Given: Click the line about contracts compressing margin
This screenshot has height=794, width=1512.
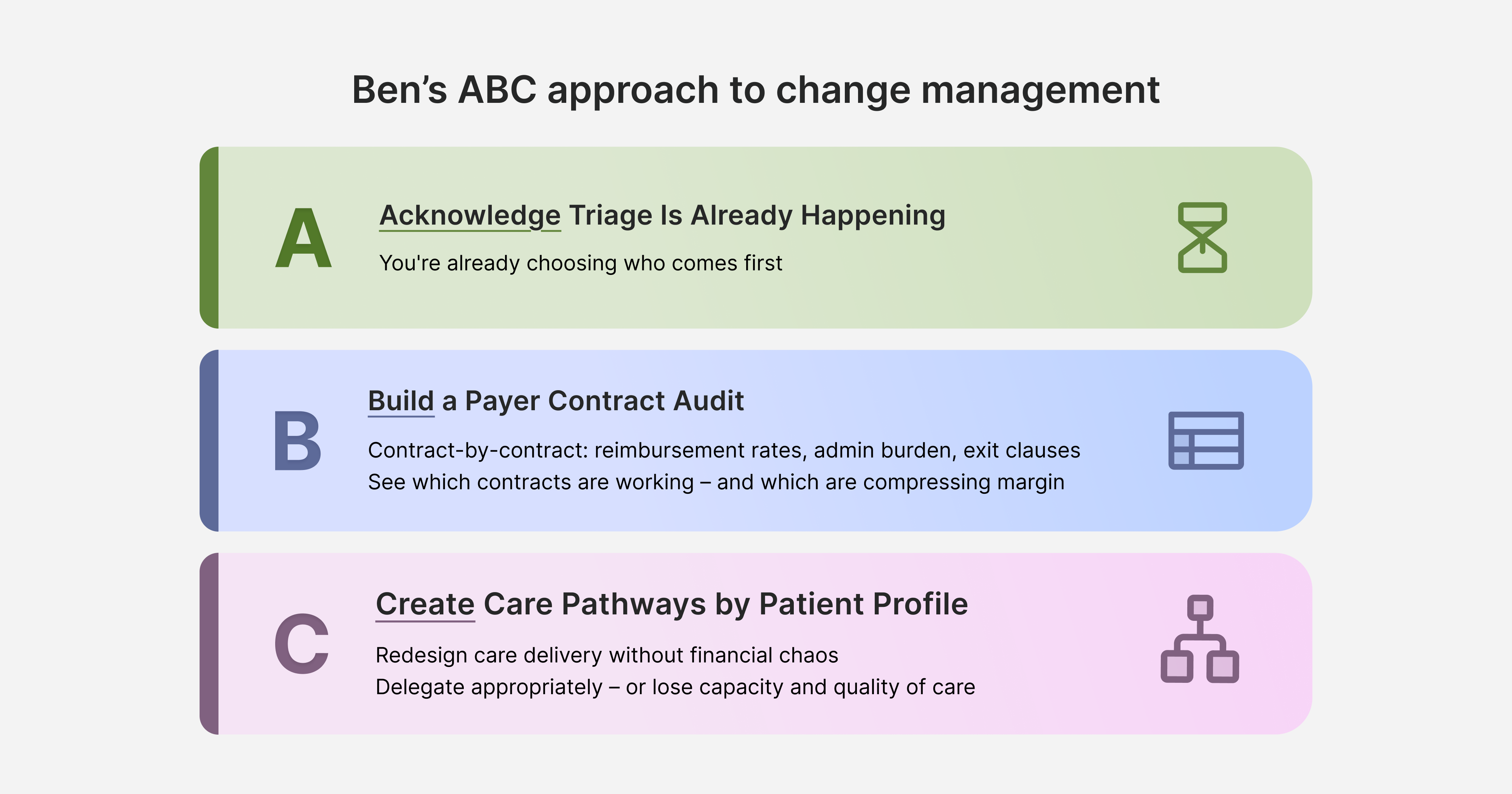Looking at the screenshot, I should [x=716, y=482].
